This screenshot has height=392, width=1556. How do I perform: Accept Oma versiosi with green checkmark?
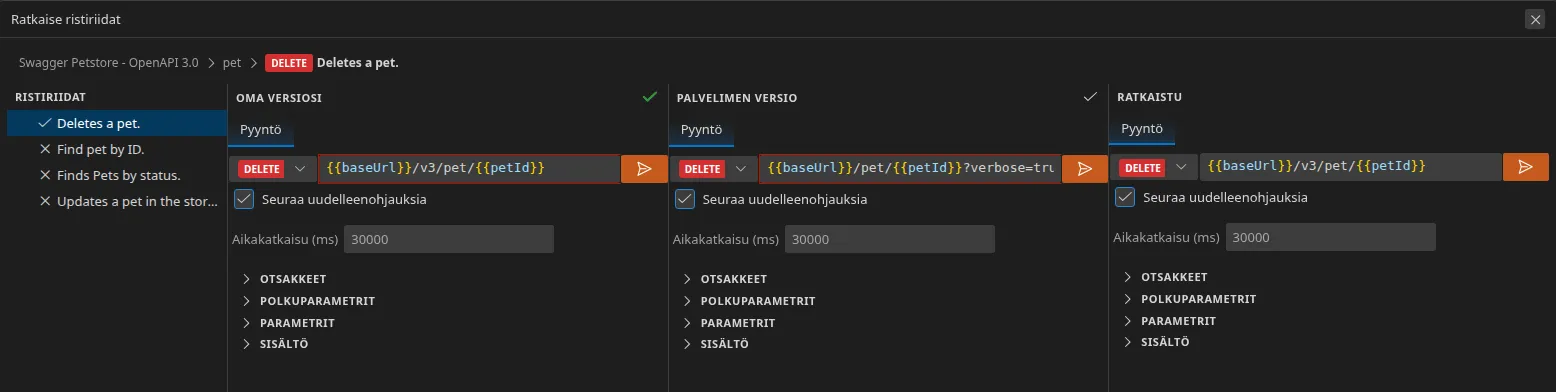click(650, 97)
